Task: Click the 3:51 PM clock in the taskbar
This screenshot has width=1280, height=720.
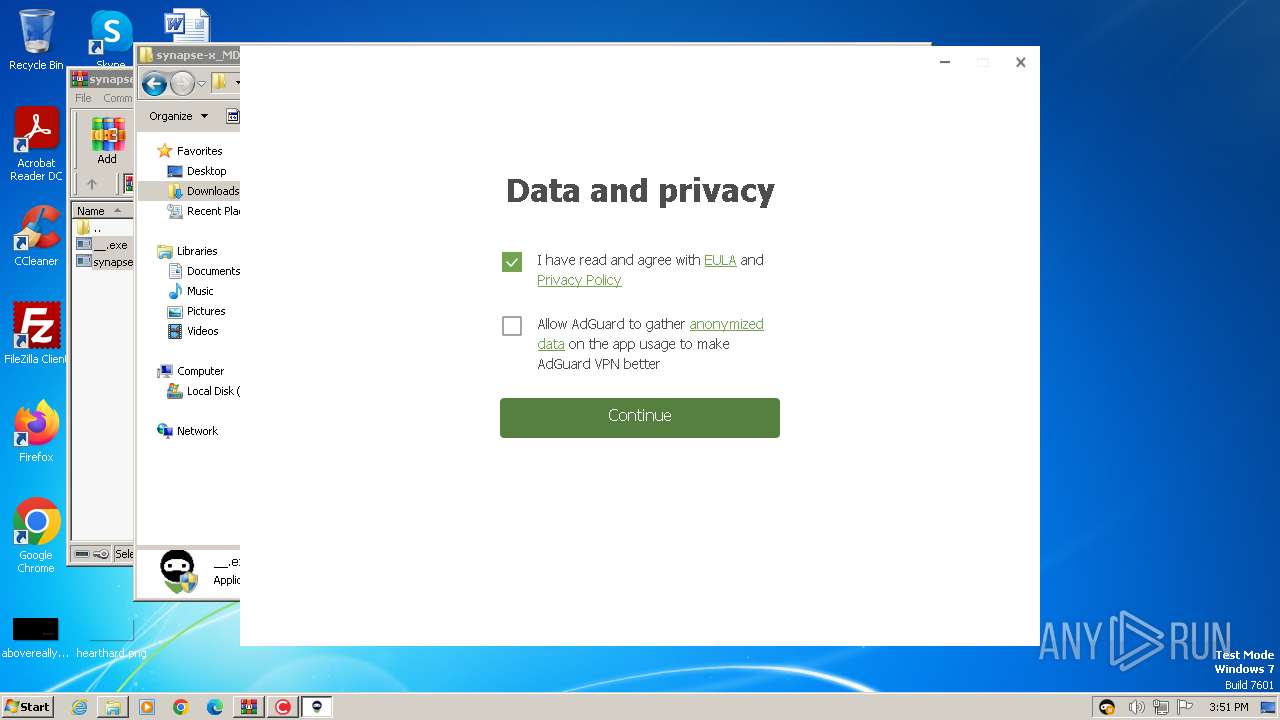Action: point(1228,707)
